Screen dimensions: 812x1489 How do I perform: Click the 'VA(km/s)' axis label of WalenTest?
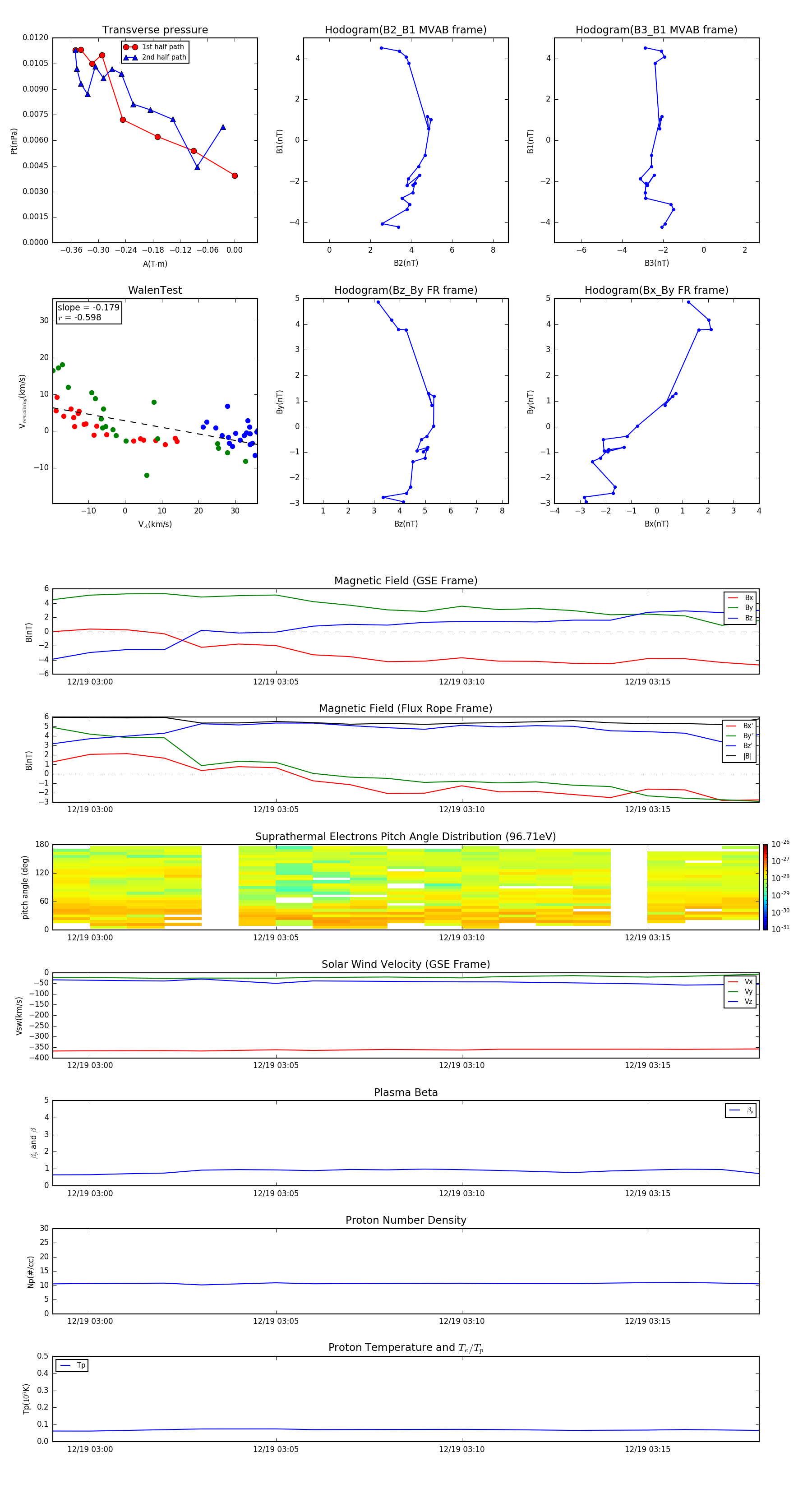pyautogui.click(x=155, y=524)
